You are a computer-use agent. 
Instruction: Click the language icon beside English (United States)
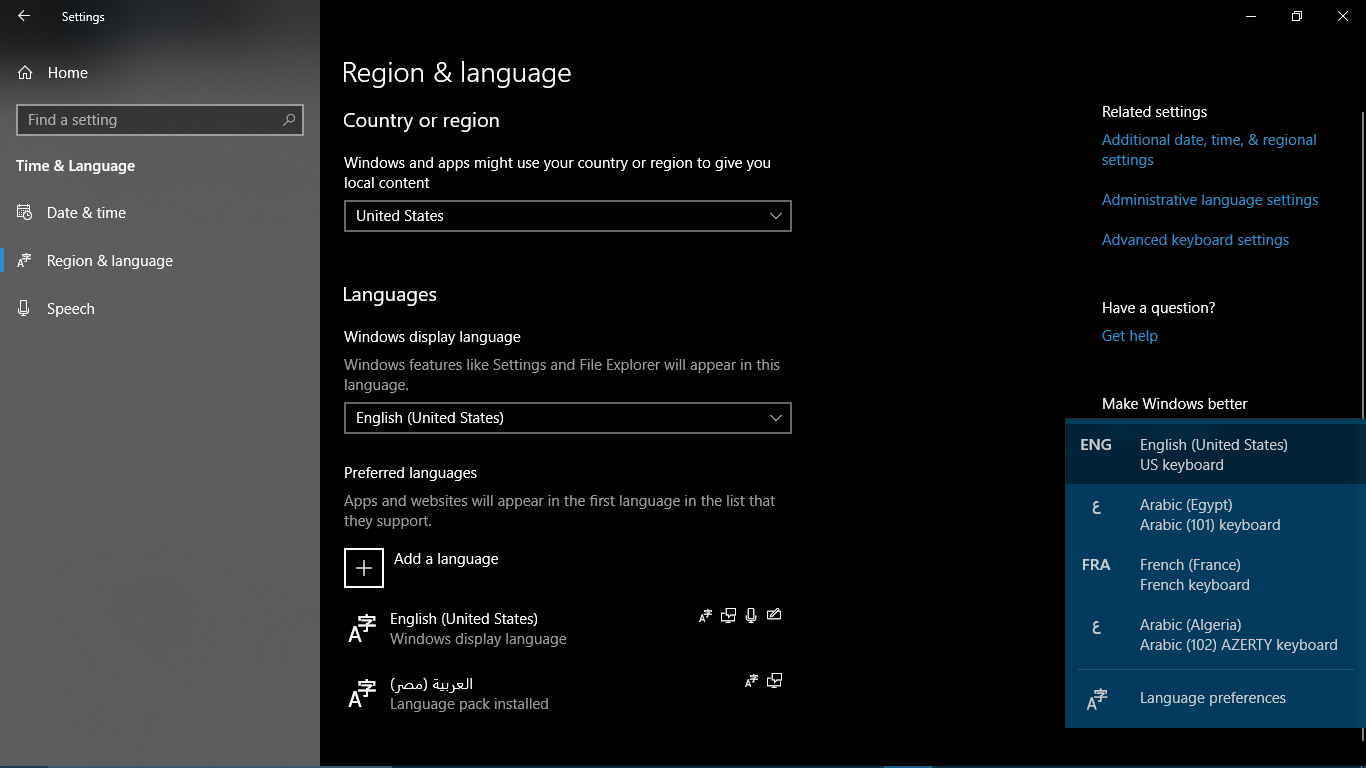point(361,629)
